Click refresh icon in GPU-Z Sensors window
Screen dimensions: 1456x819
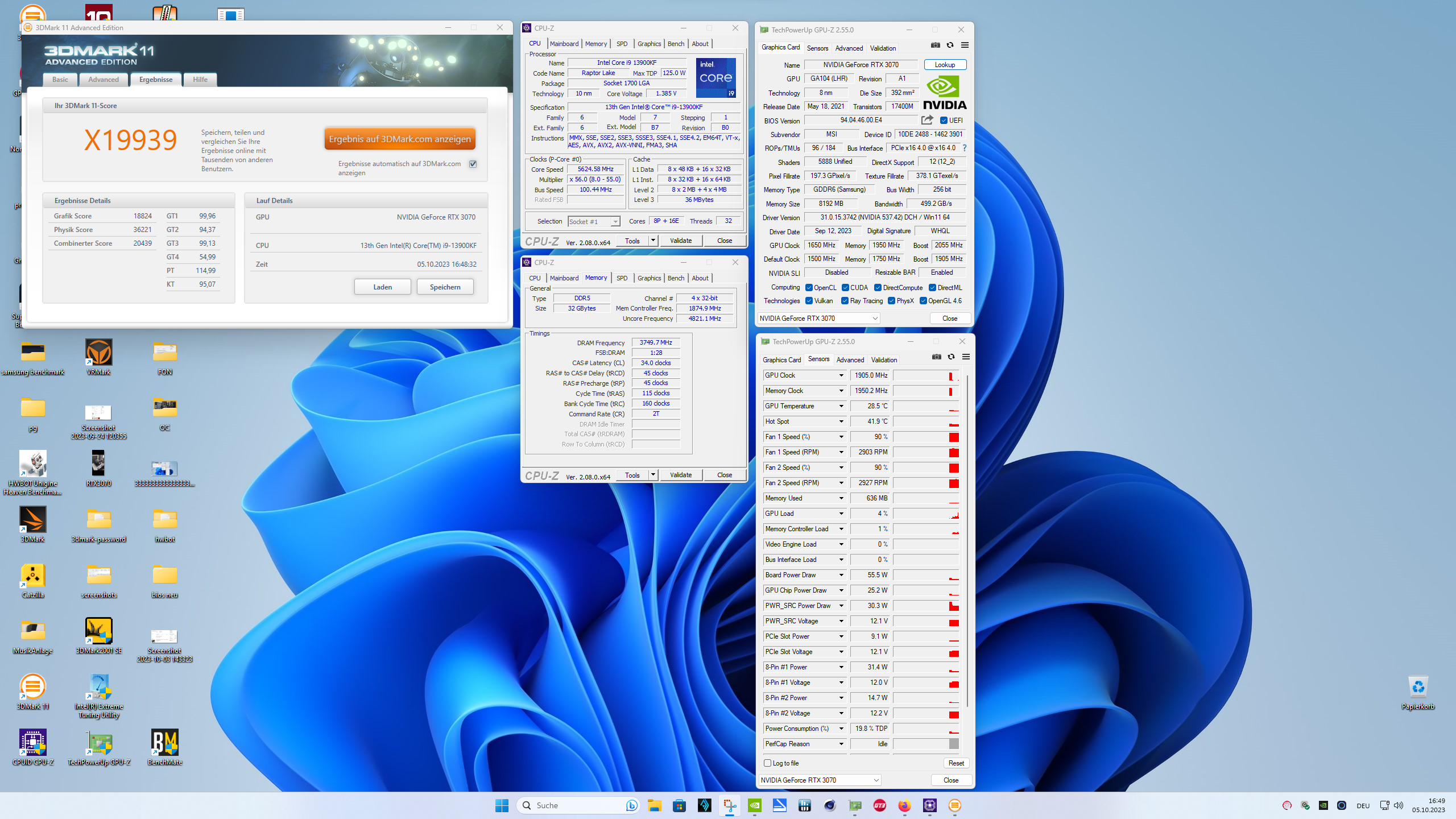951,357
